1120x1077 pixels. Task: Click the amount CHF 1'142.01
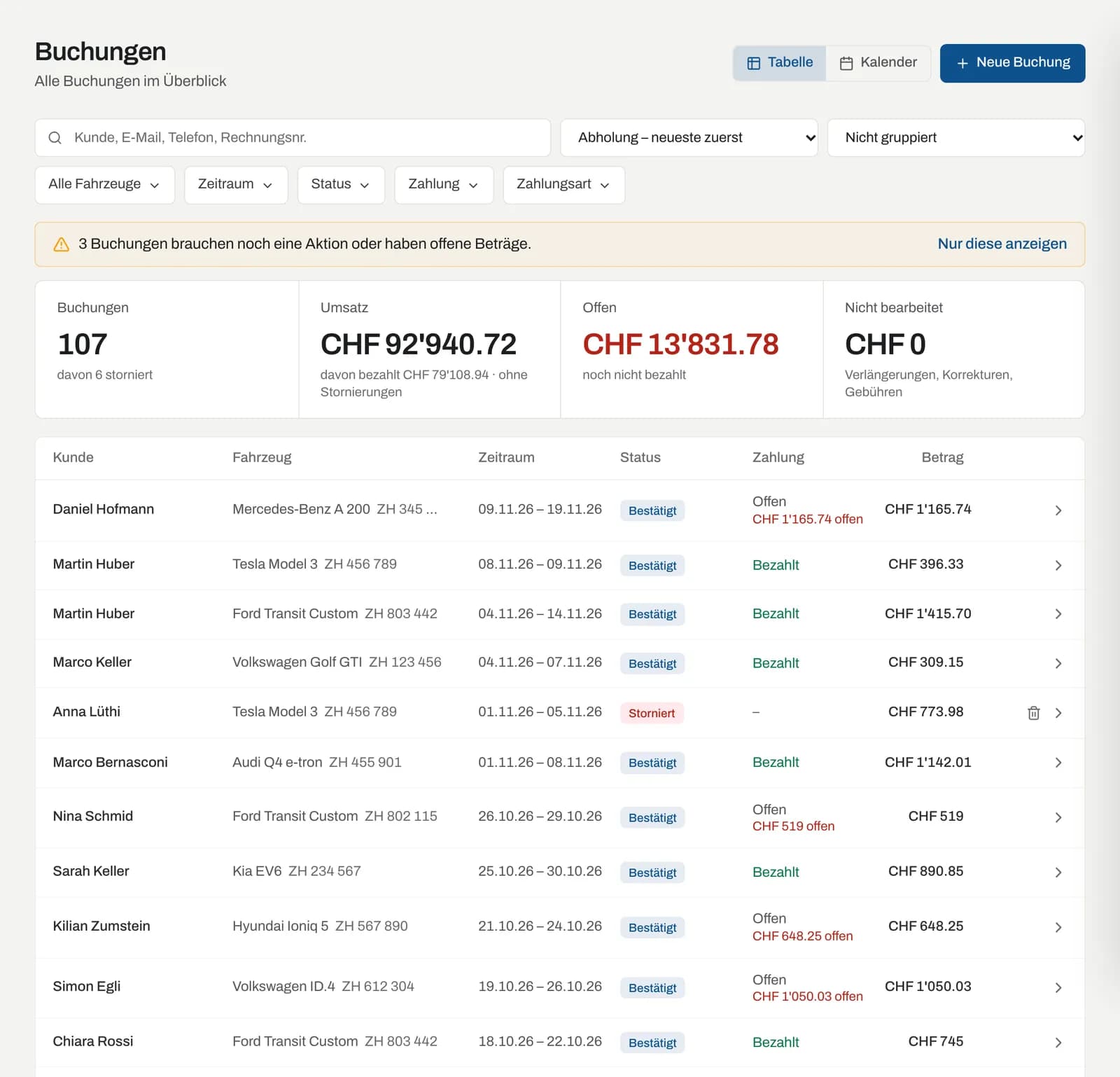coord(928,762)
